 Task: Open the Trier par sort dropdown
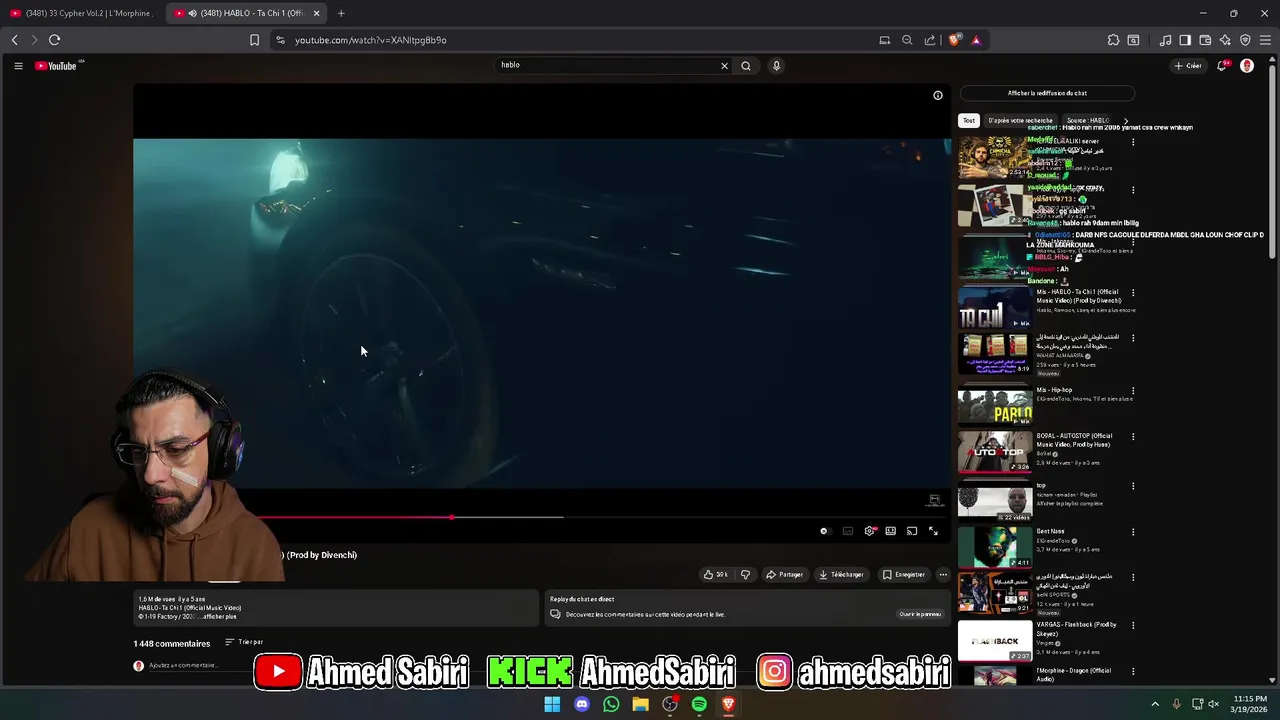click(244, 642)
